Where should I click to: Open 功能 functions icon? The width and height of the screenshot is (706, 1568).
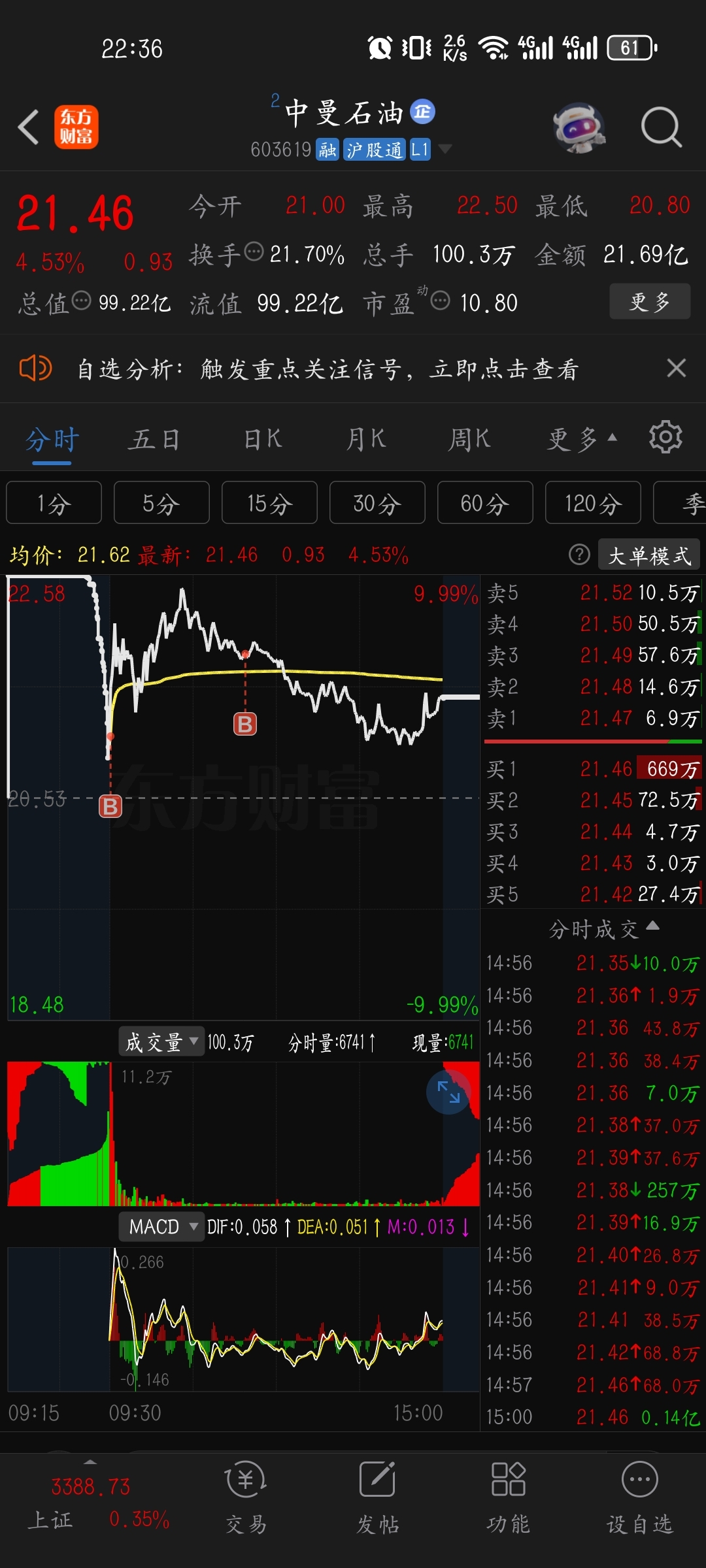(508, 1496)
